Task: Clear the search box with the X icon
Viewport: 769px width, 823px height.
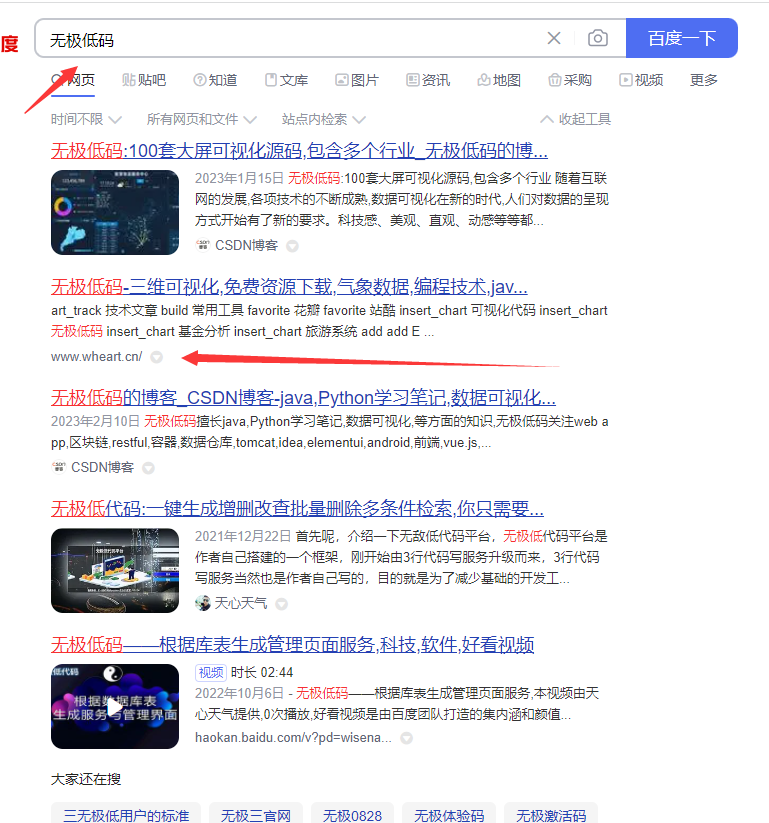Action: 554,38
